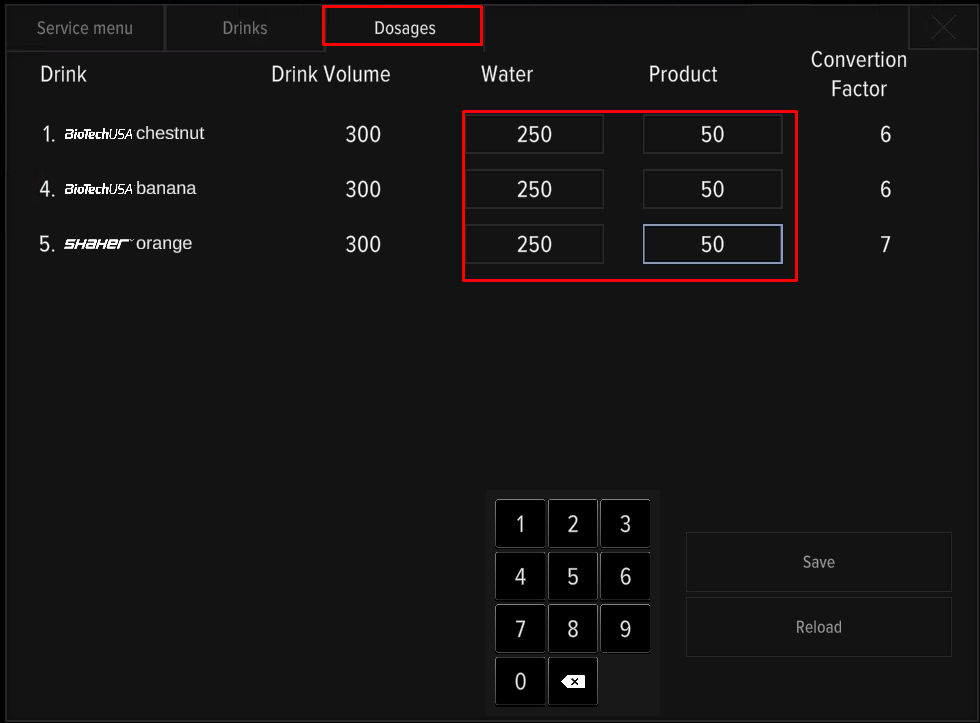Edit banana drink Water field
980x723 pixels.
[x=534, y=189]
